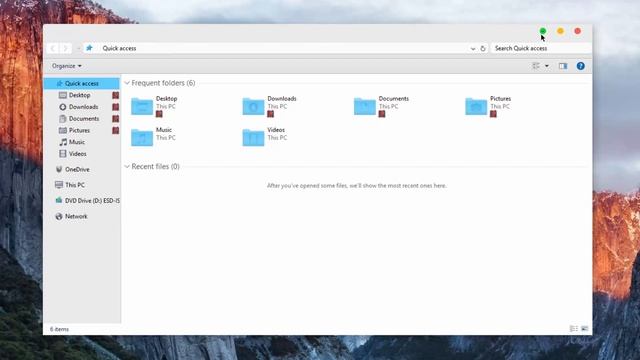The width and height of the screenshot is (640, 360).
Task: Select Videos in the sidebar
Action: point(77,154)
